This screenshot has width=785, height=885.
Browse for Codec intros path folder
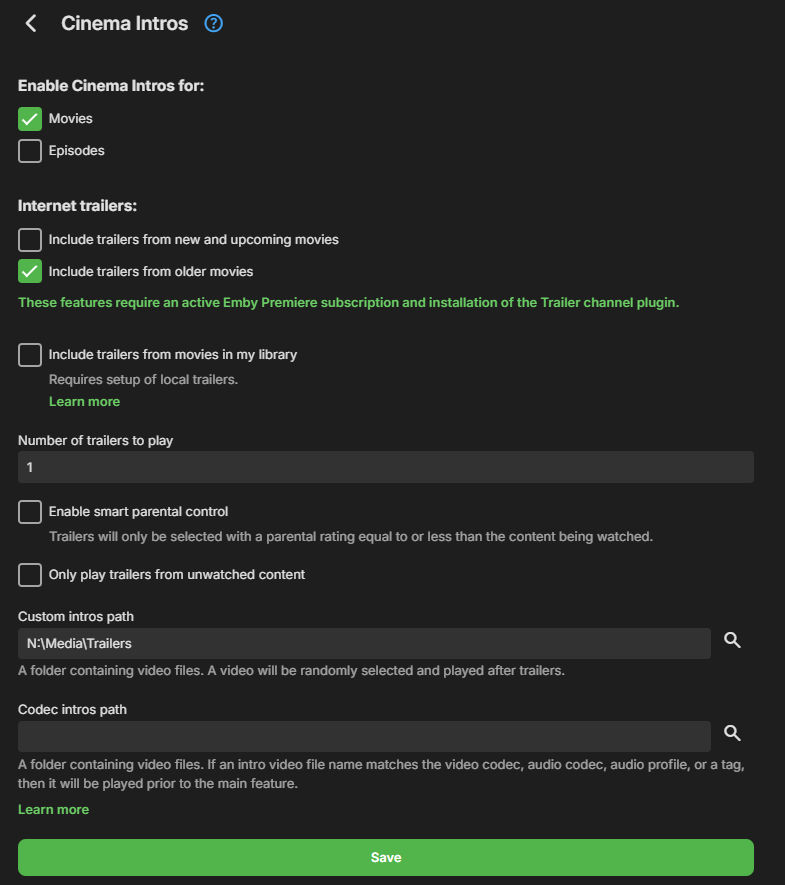coord(732,735)
